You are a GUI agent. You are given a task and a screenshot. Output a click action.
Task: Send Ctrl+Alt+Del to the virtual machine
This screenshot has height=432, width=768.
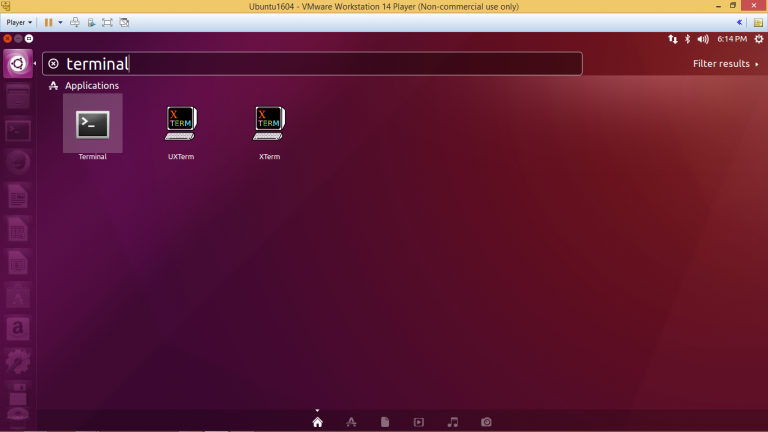pos(75,23)
